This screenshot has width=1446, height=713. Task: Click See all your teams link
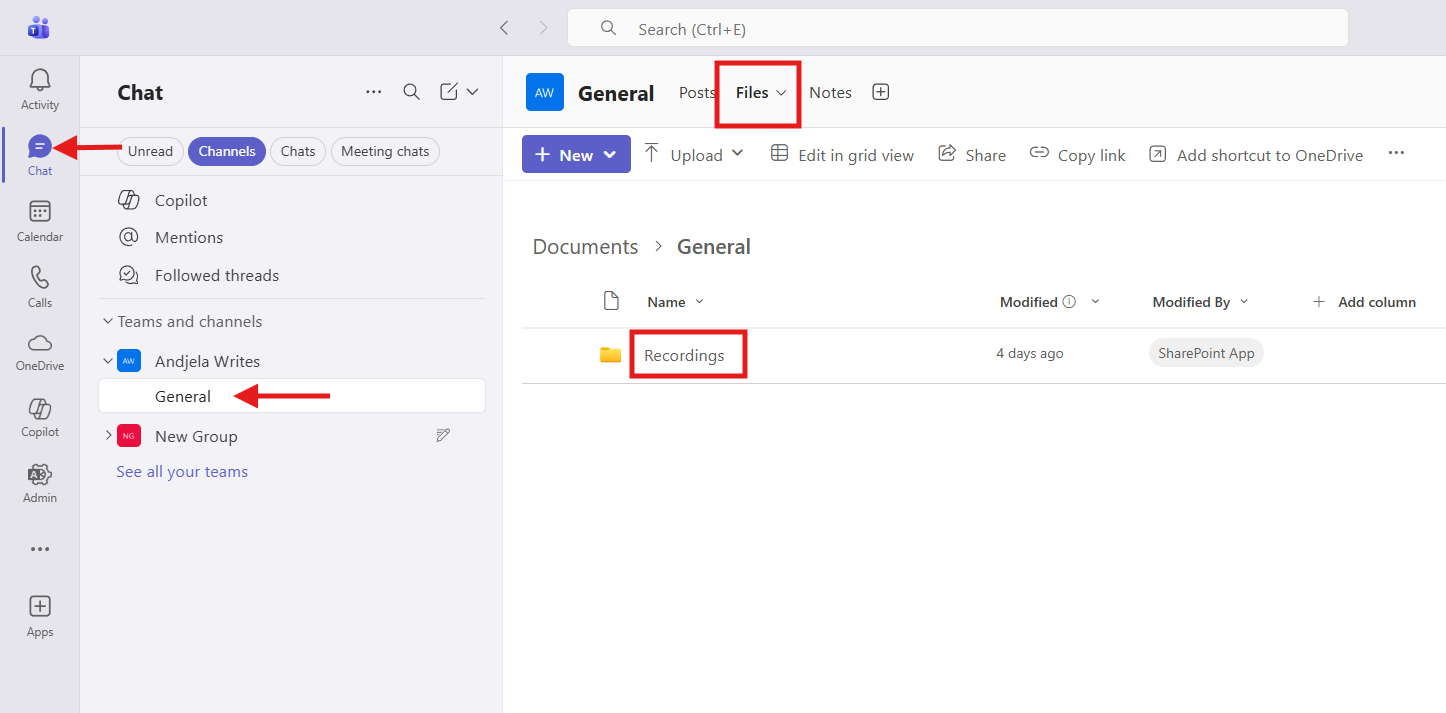(x=182, y=472)
